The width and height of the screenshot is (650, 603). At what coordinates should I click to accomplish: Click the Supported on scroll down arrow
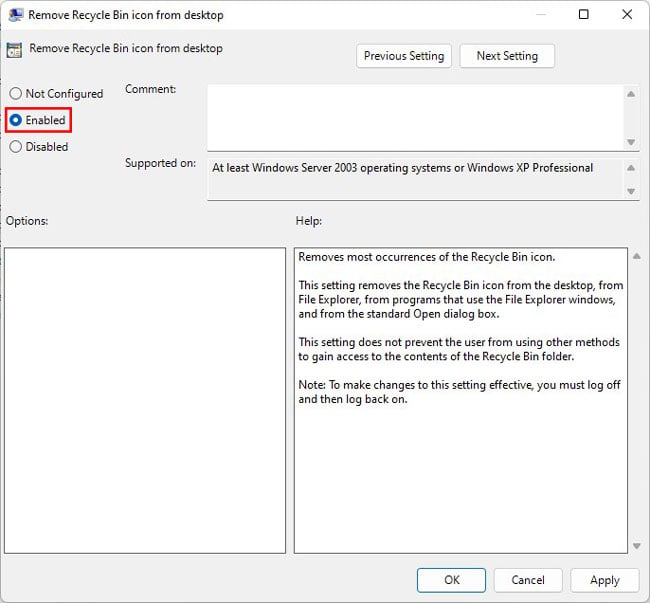[631, 191]
